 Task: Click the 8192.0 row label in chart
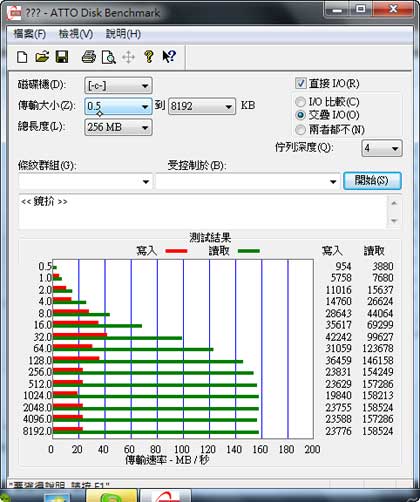point(37,431)
